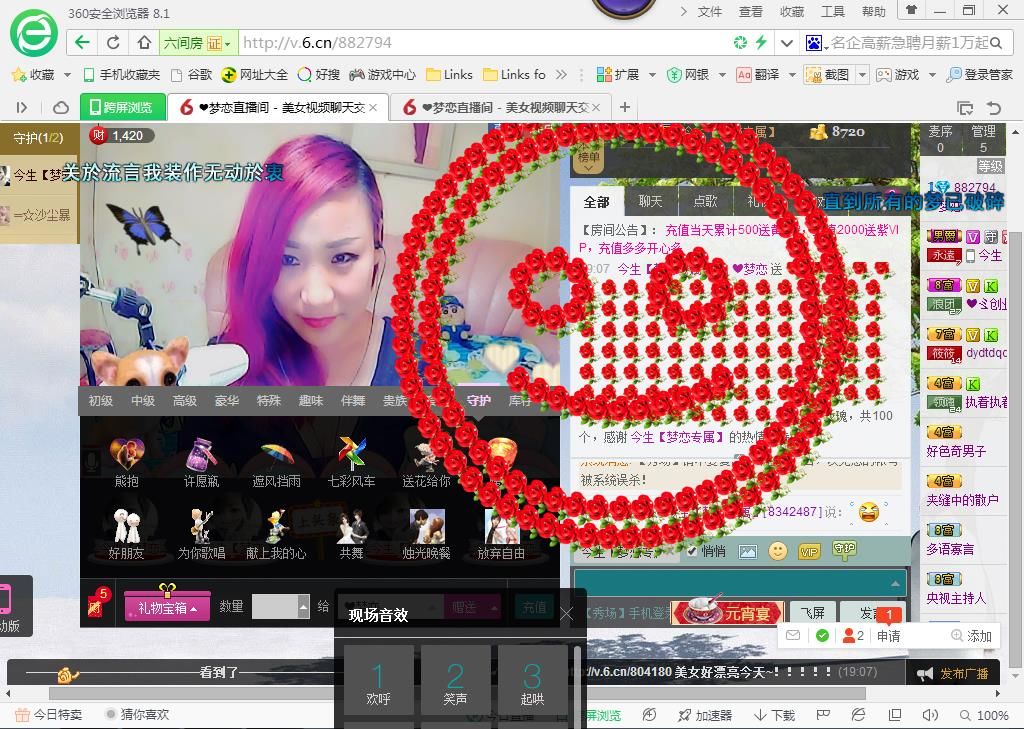Switch to the 点歌 song request tab
This screenshot has height=729, width=1024.
pyautogui.click(x=705, y=201)
